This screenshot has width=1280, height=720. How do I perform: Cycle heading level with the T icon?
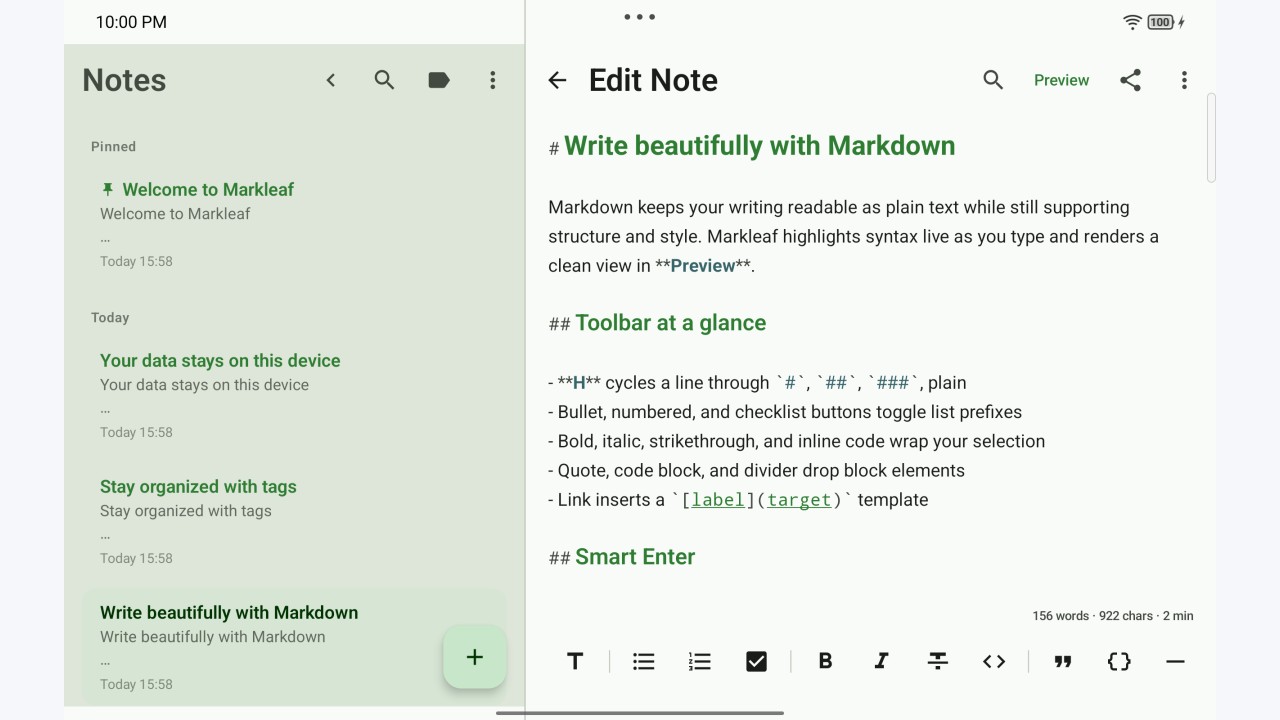(x=575, y=661)
